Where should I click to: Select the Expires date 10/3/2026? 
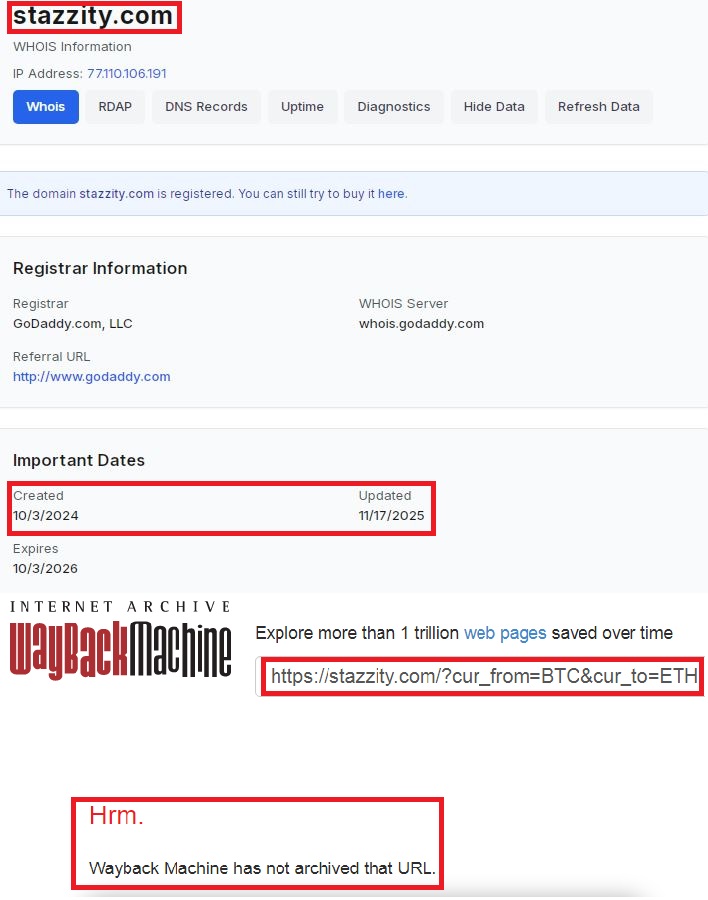tap(46, 569)
